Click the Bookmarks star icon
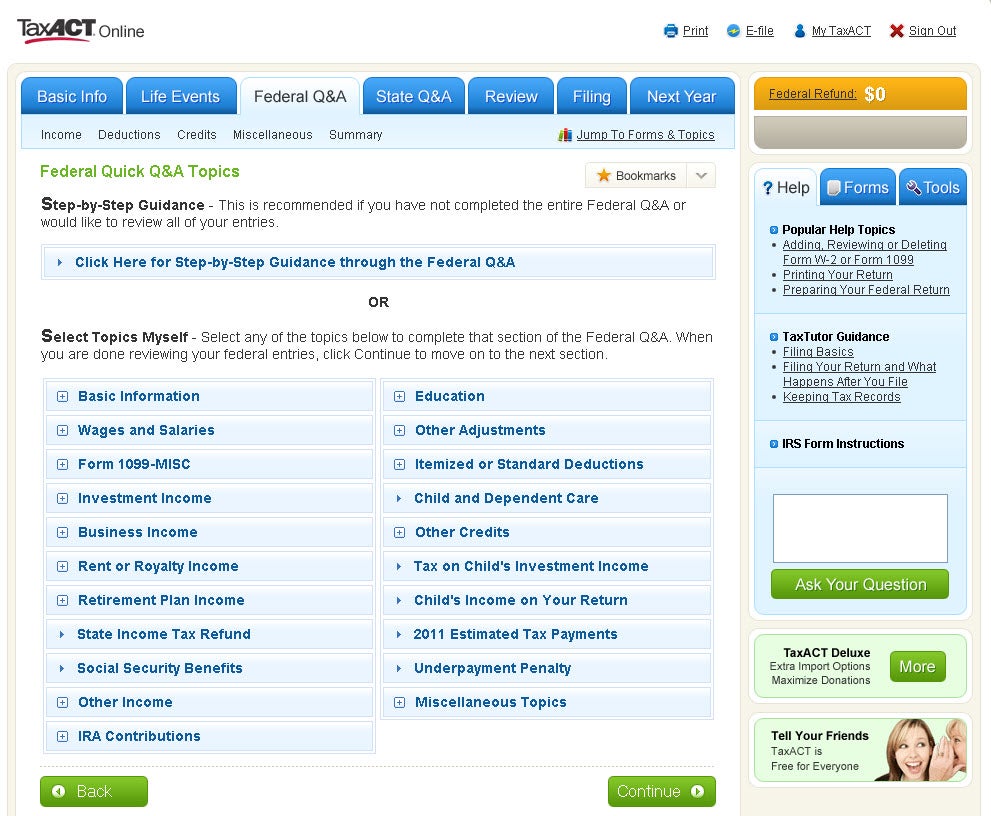The width and height of the screenshot is (991, 816). [604, 175]
